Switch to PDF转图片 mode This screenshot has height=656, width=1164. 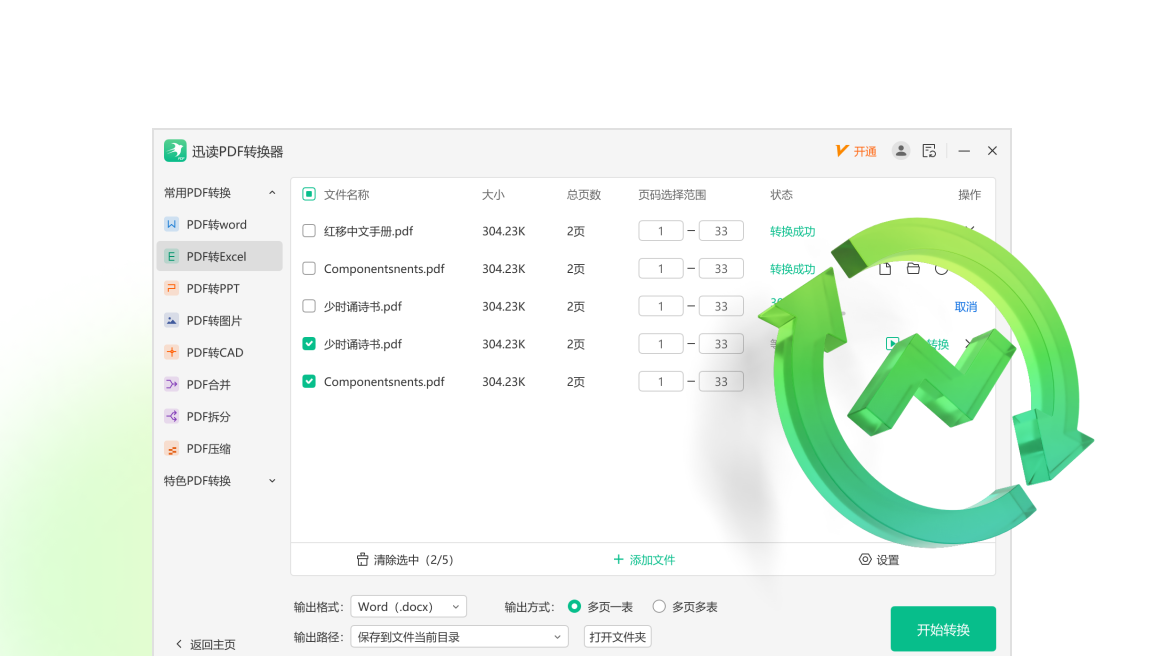click(220, 320)
